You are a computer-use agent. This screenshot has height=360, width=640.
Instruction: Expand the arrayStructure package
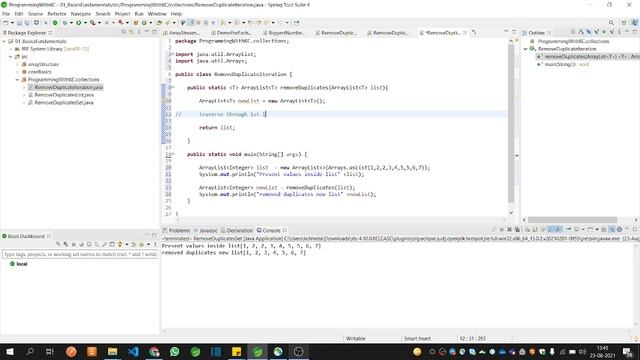click(18, 64)
